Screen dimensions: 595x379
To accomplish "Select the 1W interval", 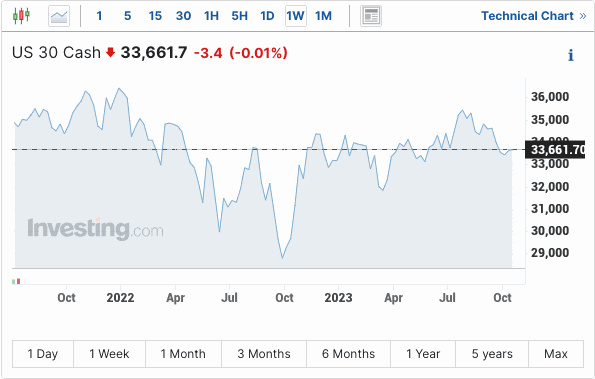I will pos(296,16).
